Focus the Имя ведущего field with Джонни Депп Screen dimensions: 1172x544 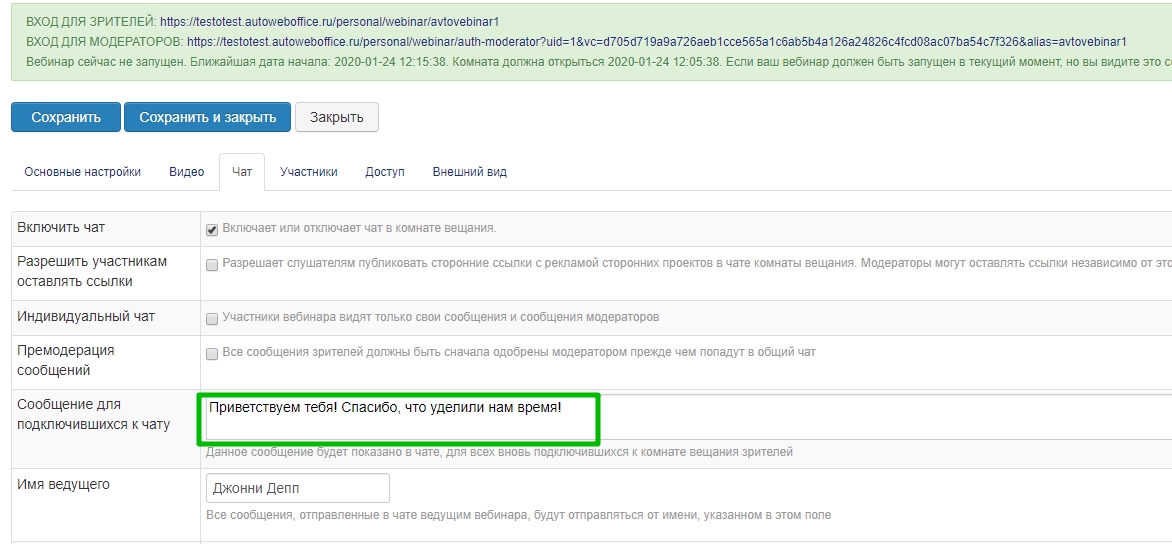pyautogui.click(x=297, y=488)
